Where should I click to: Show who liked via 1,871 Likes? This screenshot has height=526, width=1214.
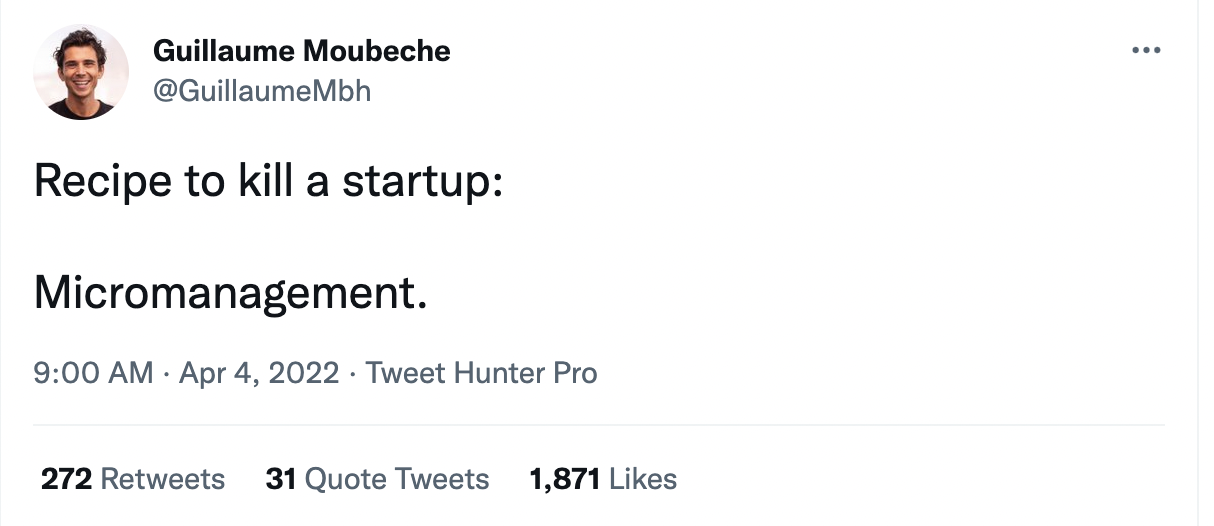pos(603,479)
